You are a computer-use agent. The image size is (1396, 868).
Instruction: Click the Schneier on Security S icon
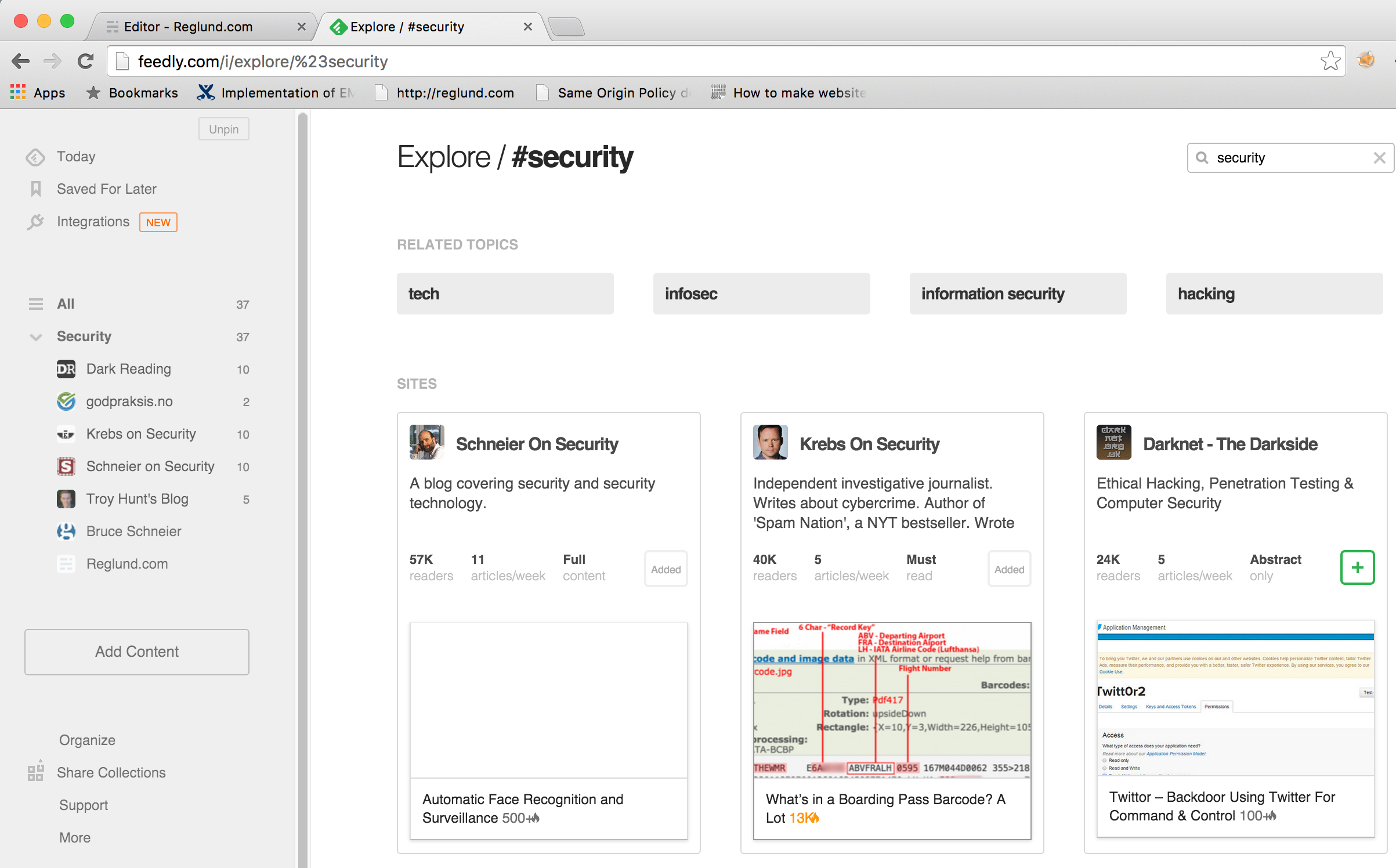coord(66,466)
